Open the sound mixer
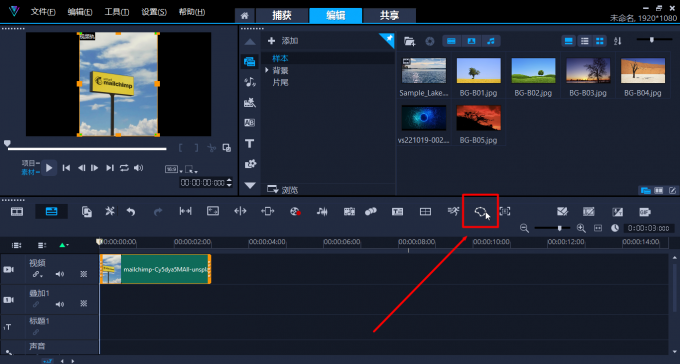 point(322,211)
